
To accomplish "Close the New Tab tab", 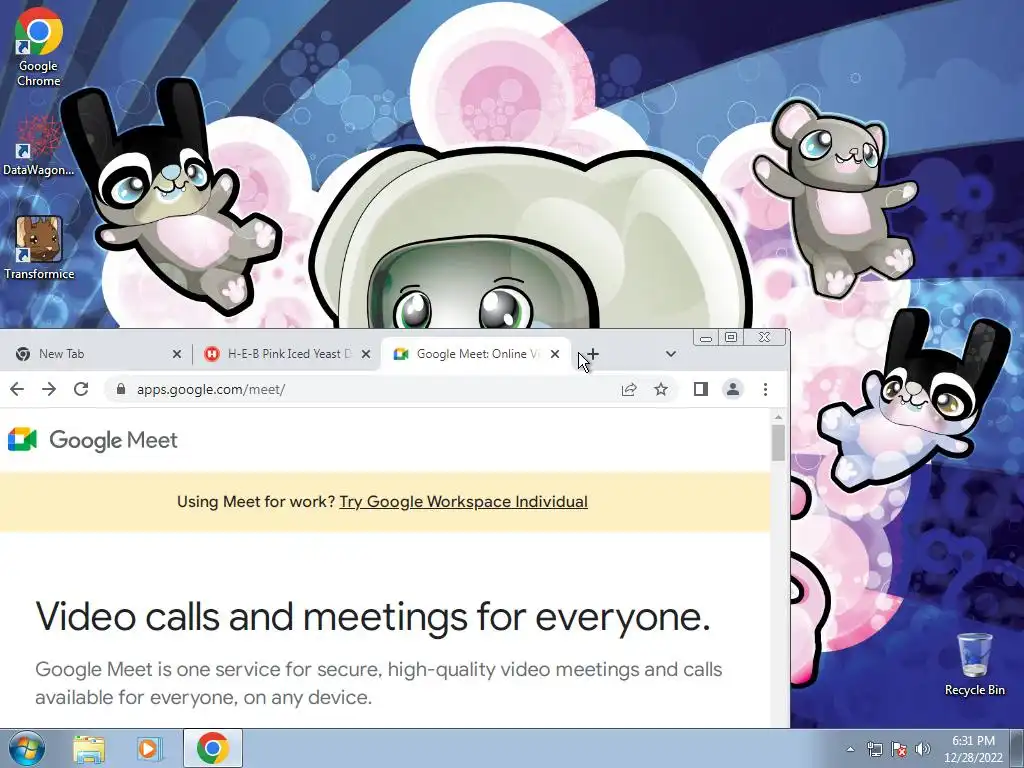I will 176,354.
